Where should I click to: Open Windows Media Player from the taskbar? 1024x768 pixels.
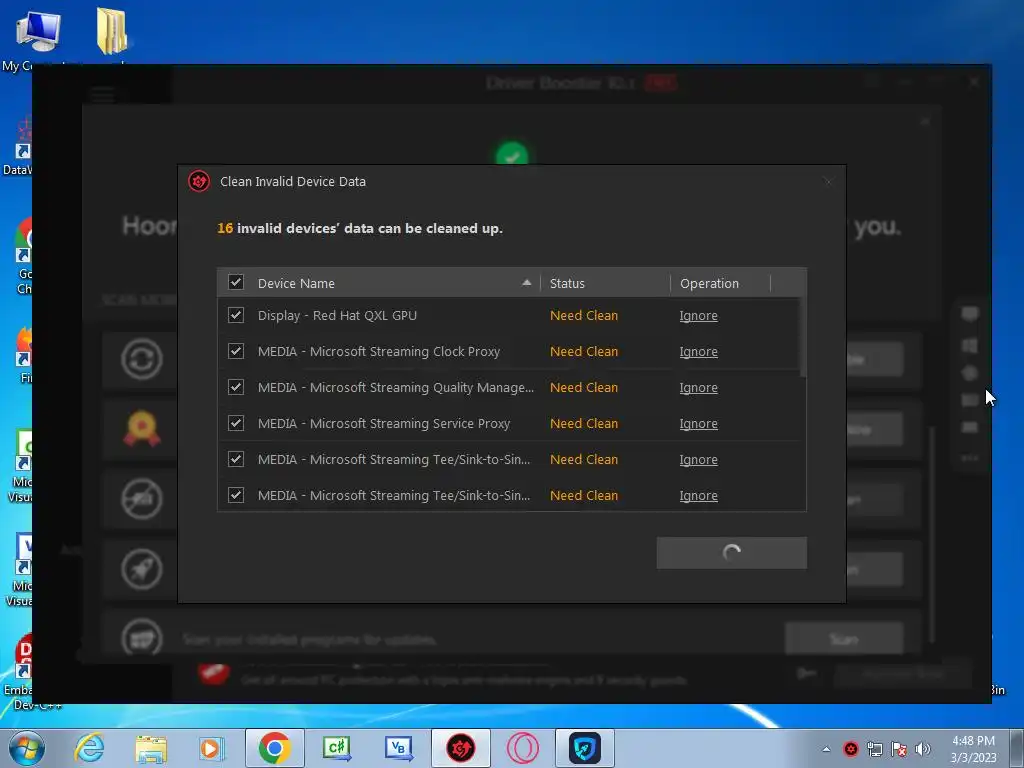pos(211,748)
